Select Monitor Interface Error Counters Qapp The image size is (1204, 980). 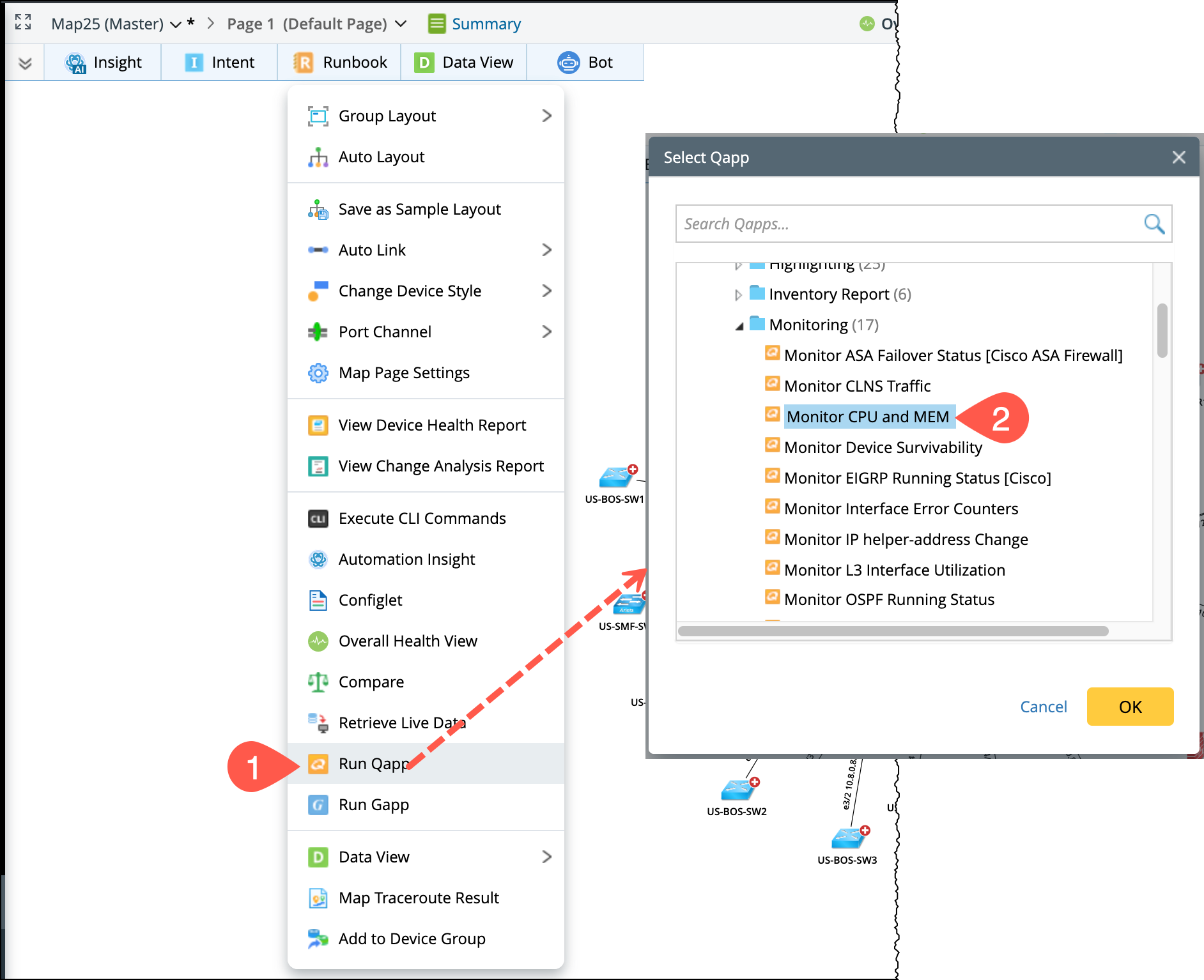(x=900, y=509)
